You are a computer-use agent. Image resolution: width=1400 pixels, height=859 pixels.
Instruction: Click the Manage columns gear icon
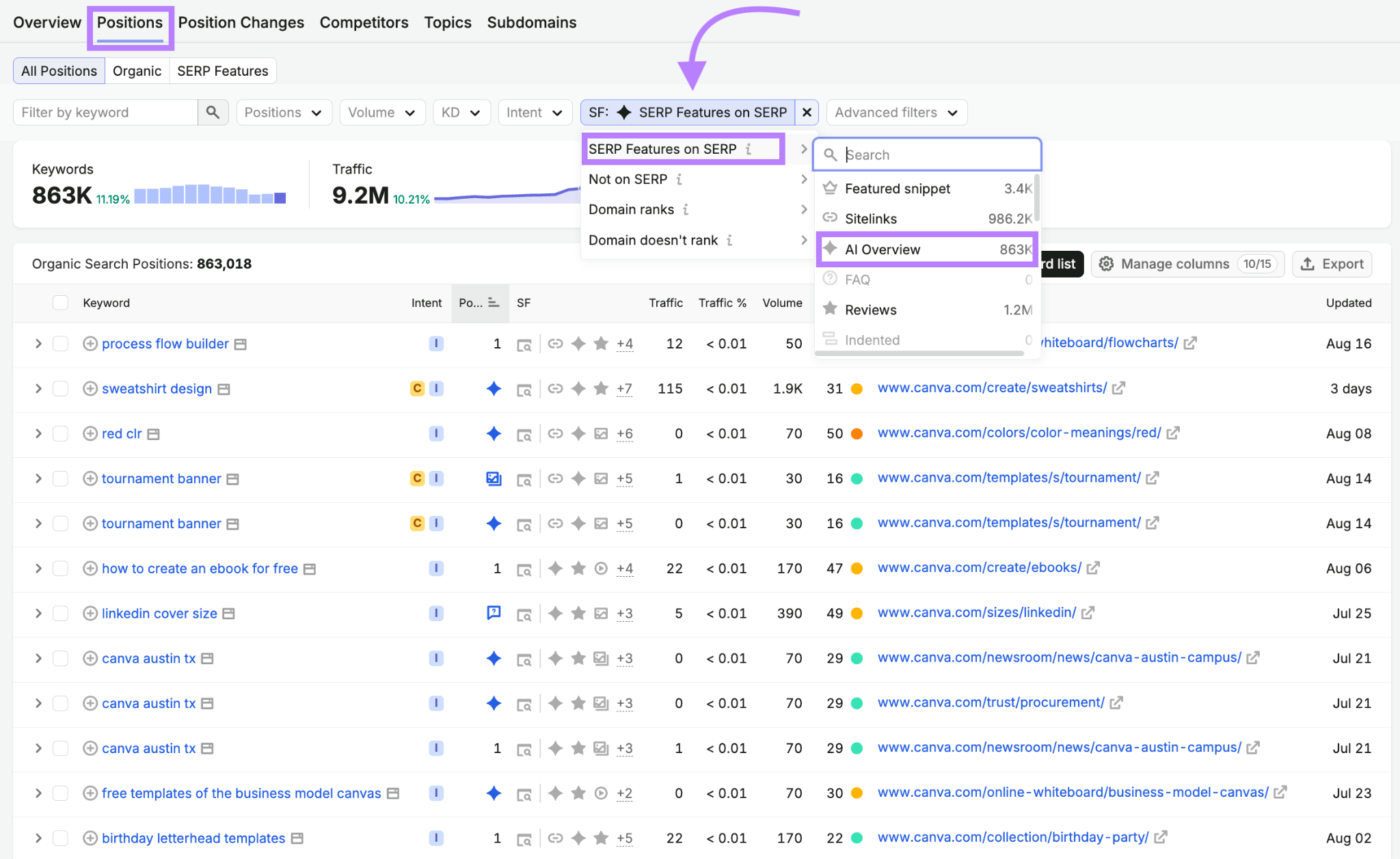tap(1106, 264)
